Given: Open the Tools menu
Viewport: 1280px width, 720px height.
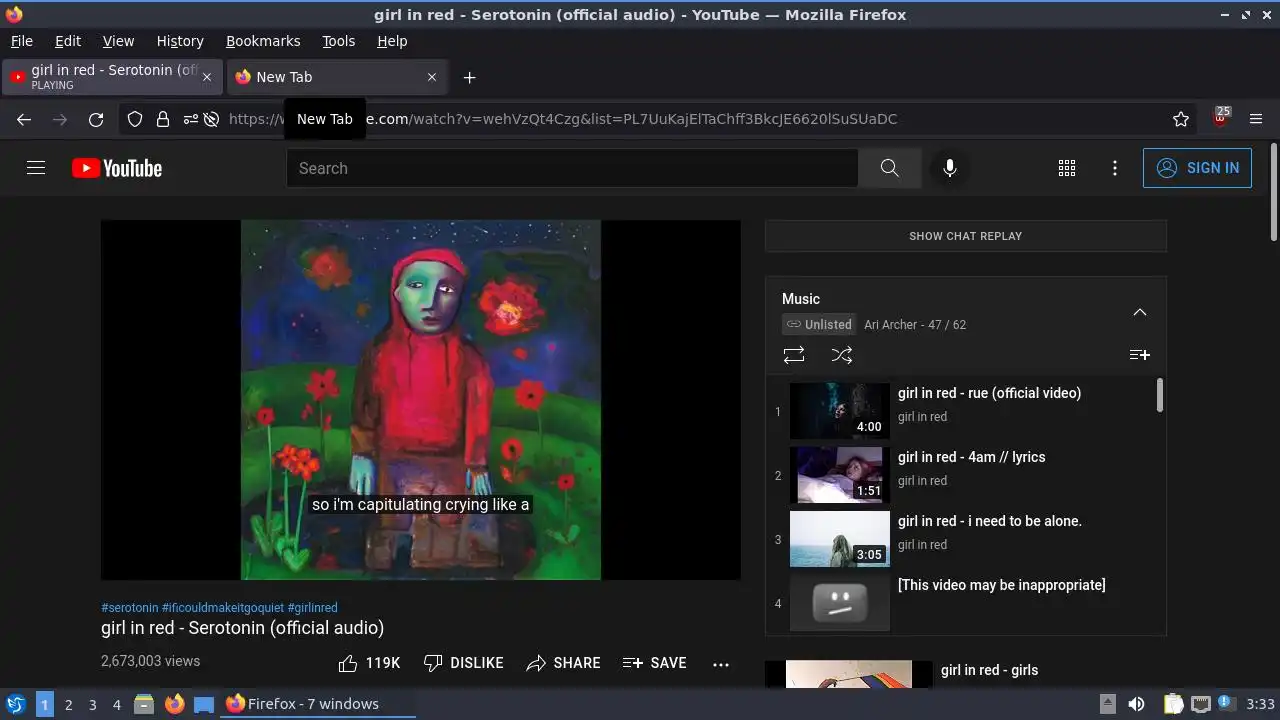Looking at the screenshot, I should coord(338,41).
